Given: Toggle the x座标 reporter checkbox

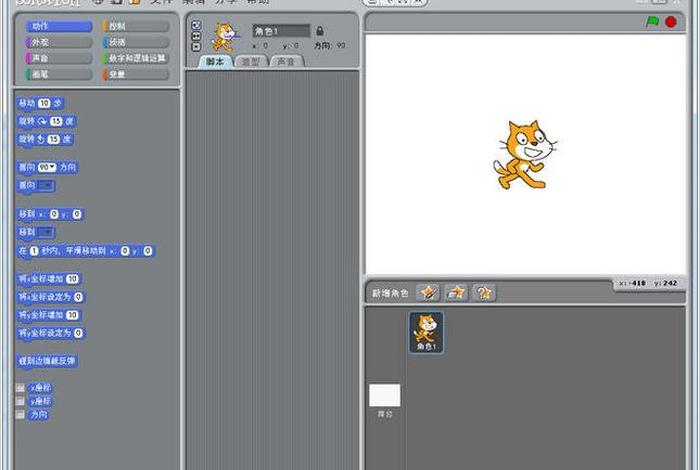Looking at the screenshot, I should tap(20, 388).
